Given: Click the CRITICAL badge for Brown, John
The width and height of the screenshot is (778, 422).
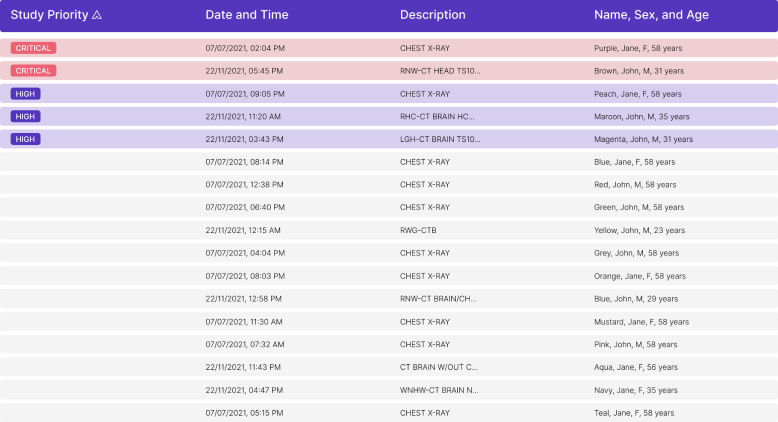Looking at the screenshot, I should click(x=33, y=71).
